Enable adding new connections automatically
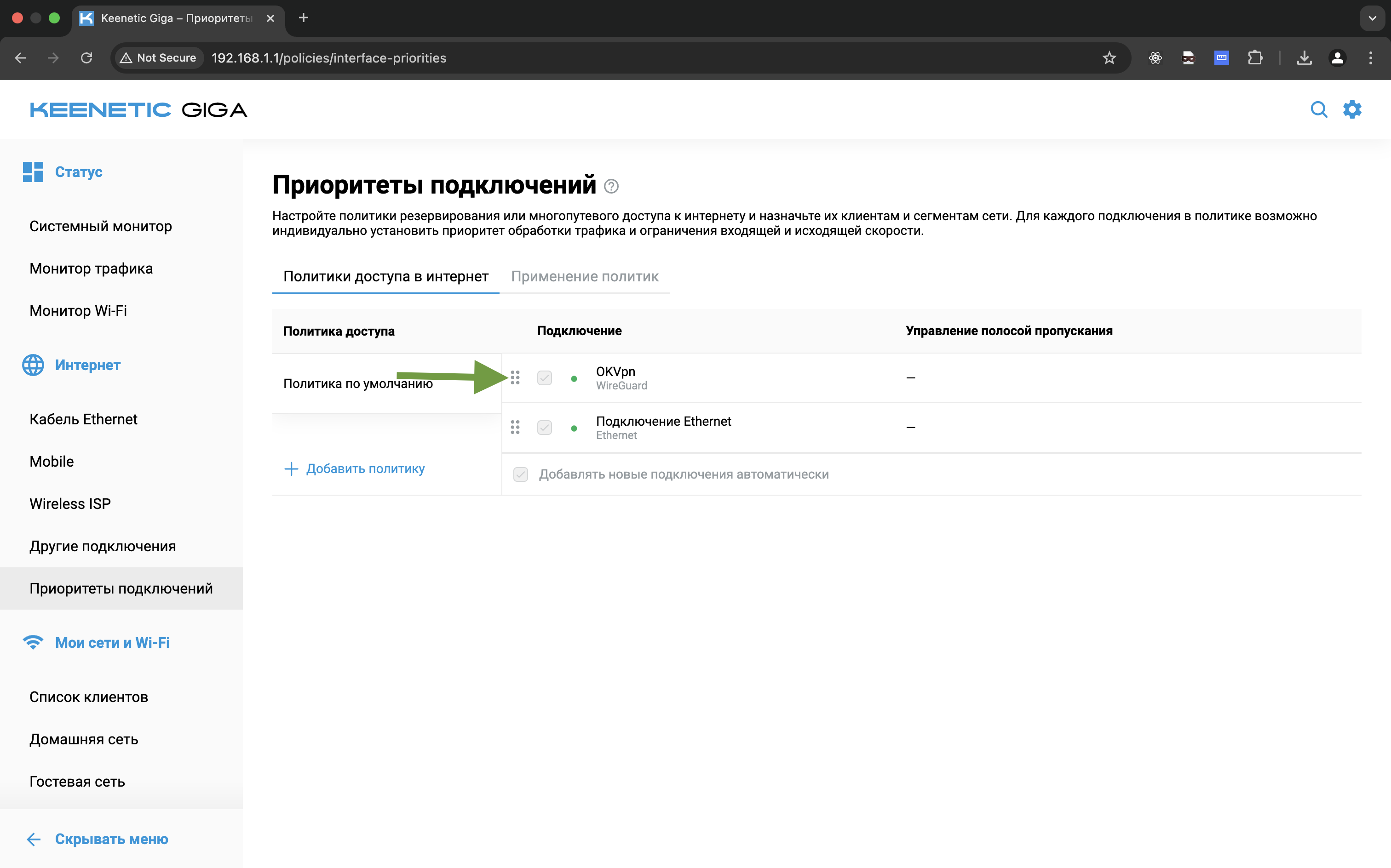The width and height of the screenshot is (1391, 868). click(520, 474)
